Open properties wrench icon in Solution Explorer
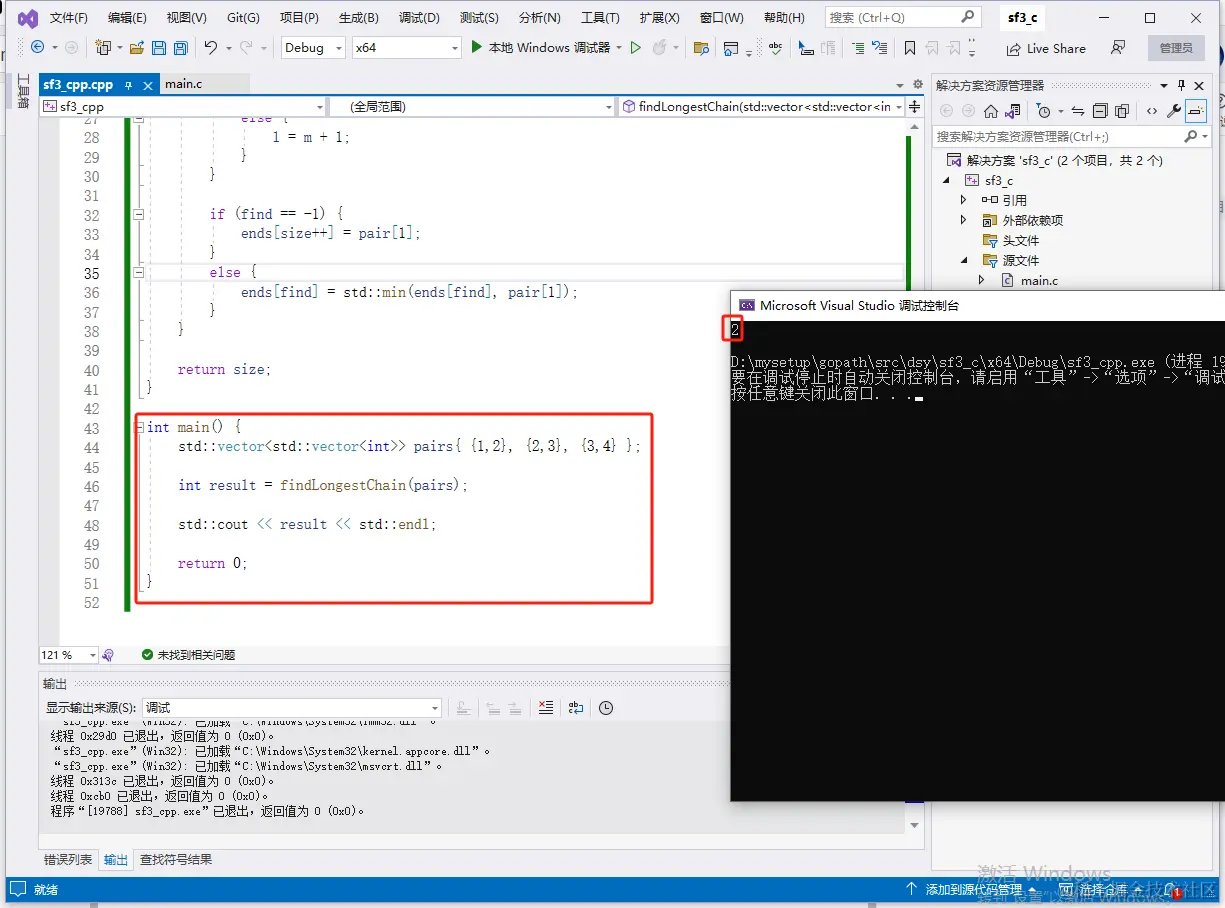 coord(1174,111)
